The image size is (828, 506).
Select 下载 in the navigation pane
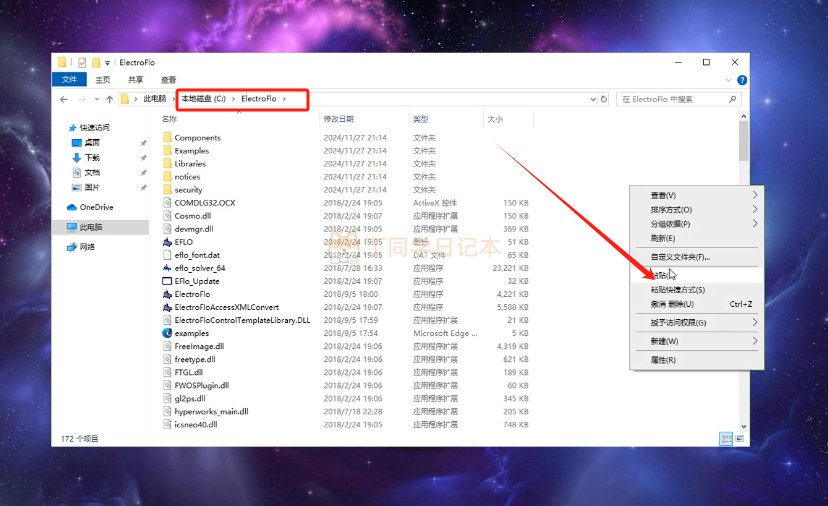(x=92, y=157)
